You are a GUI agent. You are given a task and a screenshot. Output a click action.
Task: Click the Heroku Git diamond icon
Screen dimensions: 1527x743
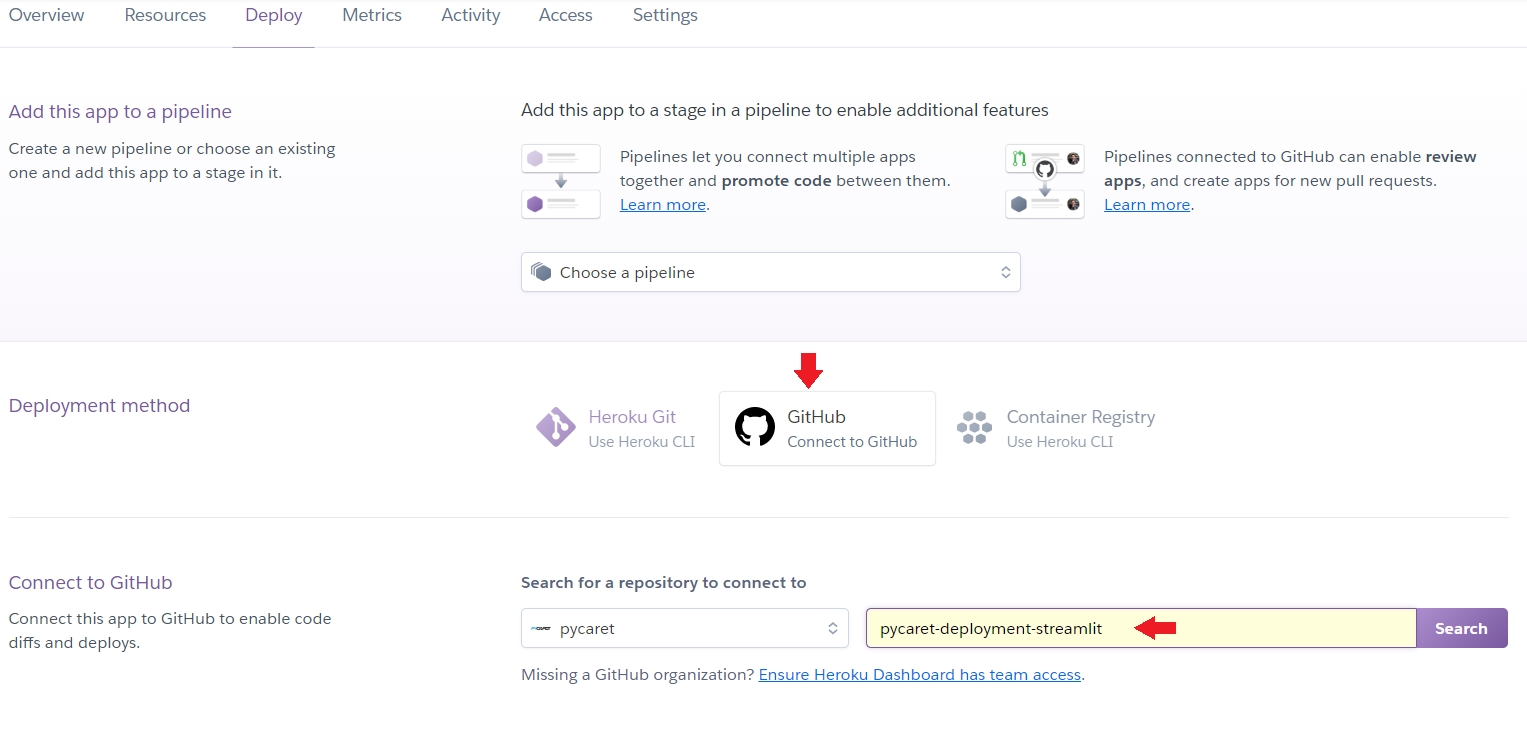pyautogui.click(x=555, y=427)
